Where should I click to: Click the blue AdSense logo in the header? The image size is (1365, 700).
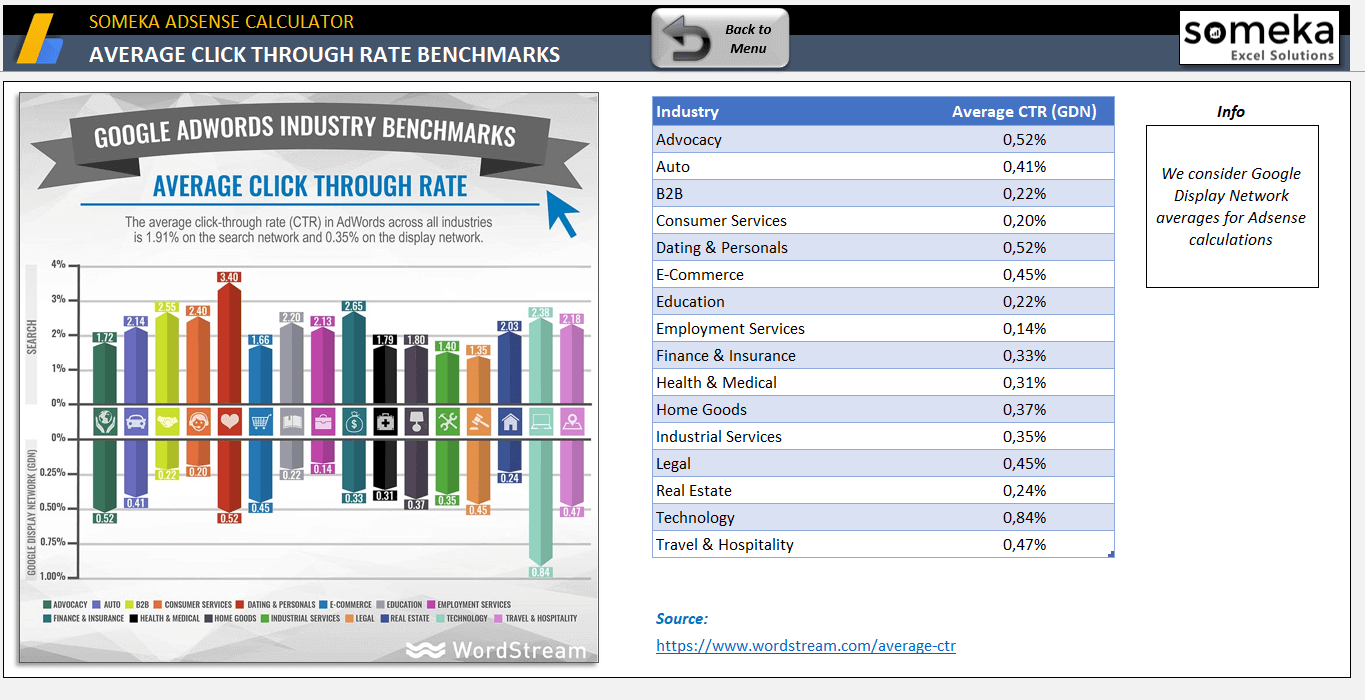click(41, 40)
